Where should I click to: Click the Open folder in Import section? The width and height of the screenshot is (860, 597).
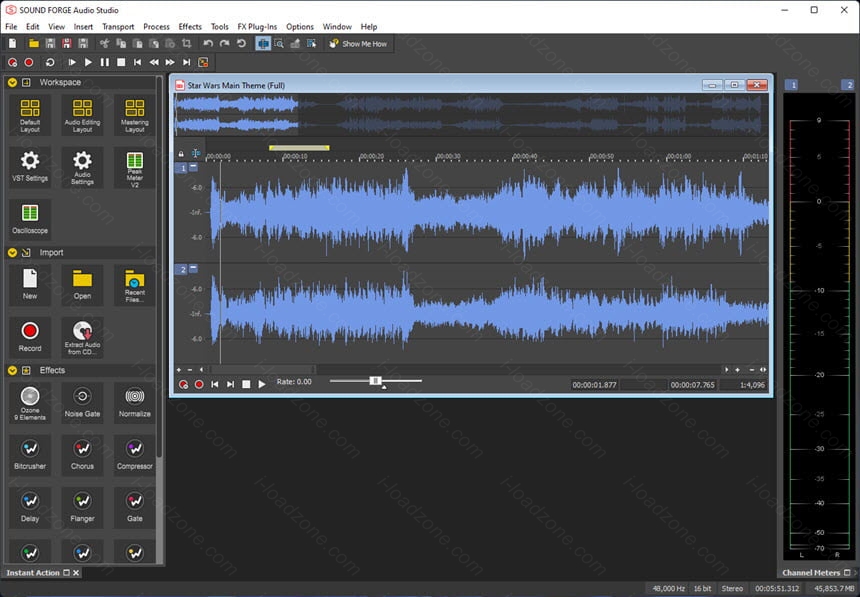click(x=82, y=285)
